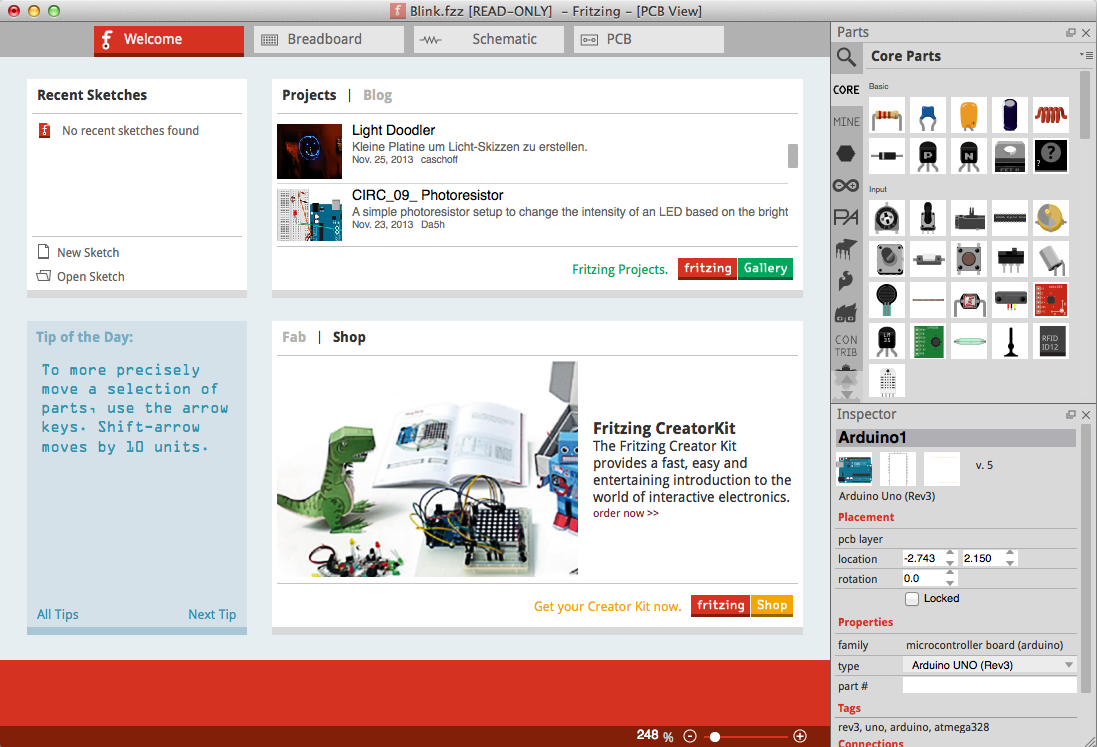Open the CIRC_09_ Photoresistor project
This screenshot has height=747, width=1097.
(427, 195)
